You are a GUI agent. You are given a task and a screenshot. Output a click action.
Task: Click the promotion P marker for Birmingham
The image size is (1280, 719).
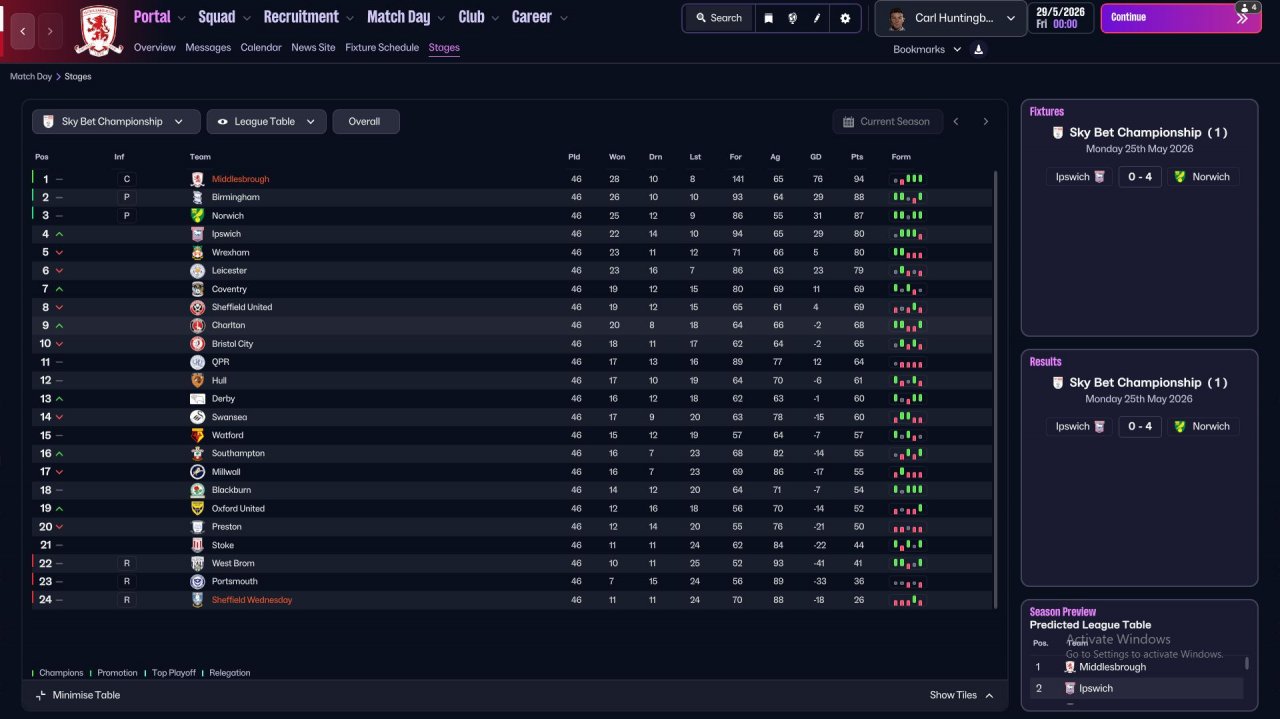tap(127, 197)
